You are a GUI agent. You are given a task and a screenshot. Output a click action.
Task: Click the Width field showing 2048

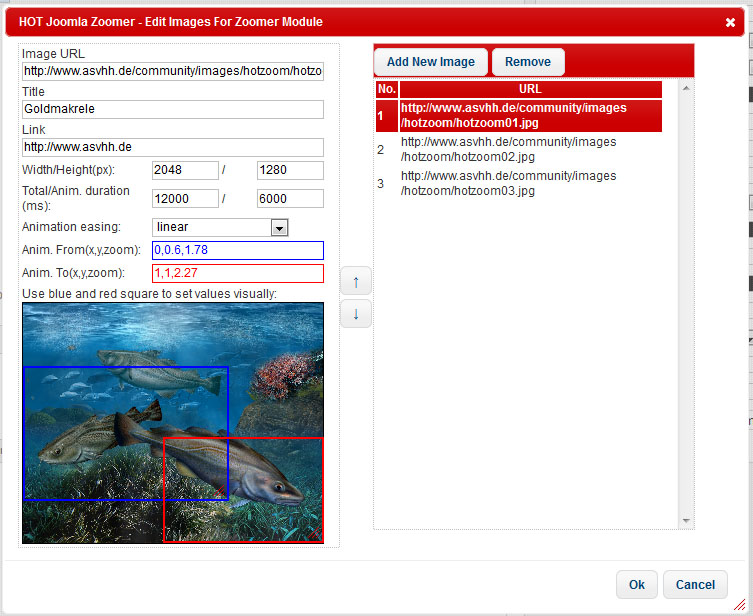point(185,170)
